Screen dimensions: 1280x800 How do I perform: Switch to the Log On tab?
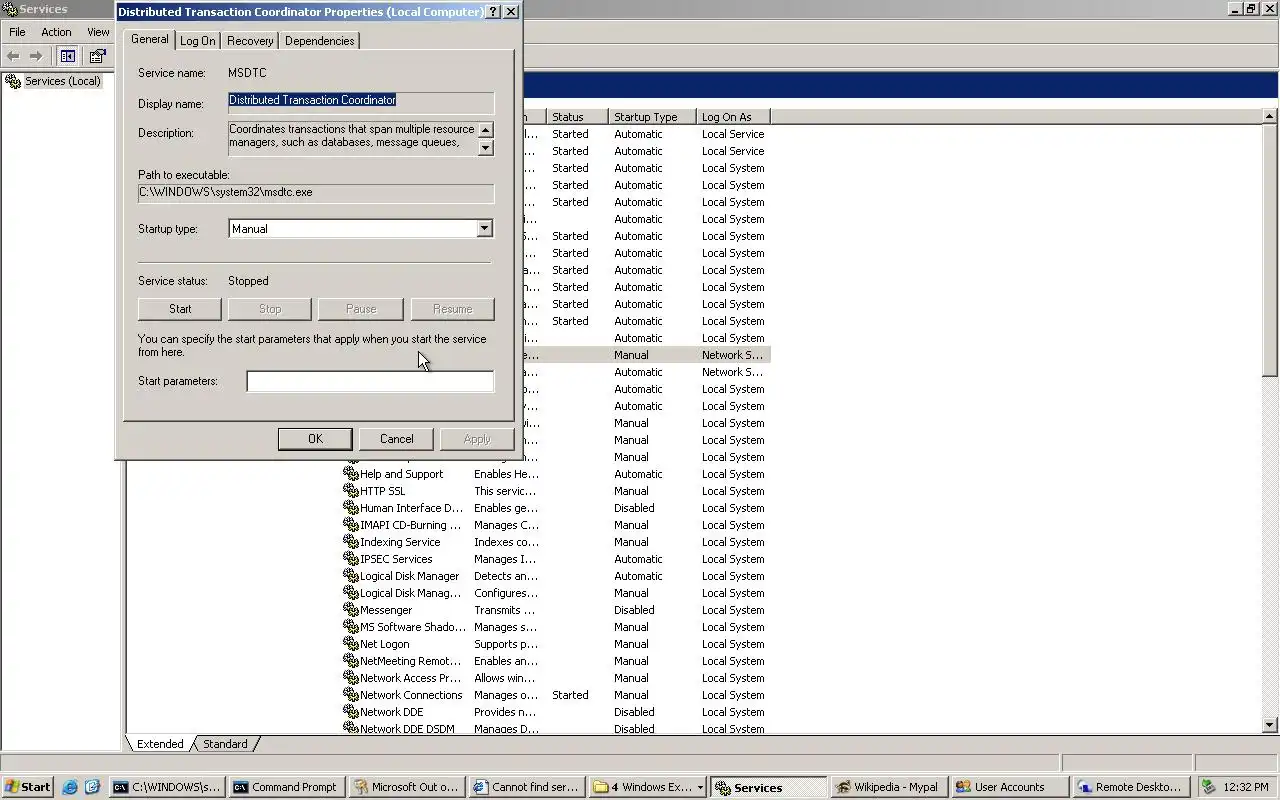click(197, 41)
